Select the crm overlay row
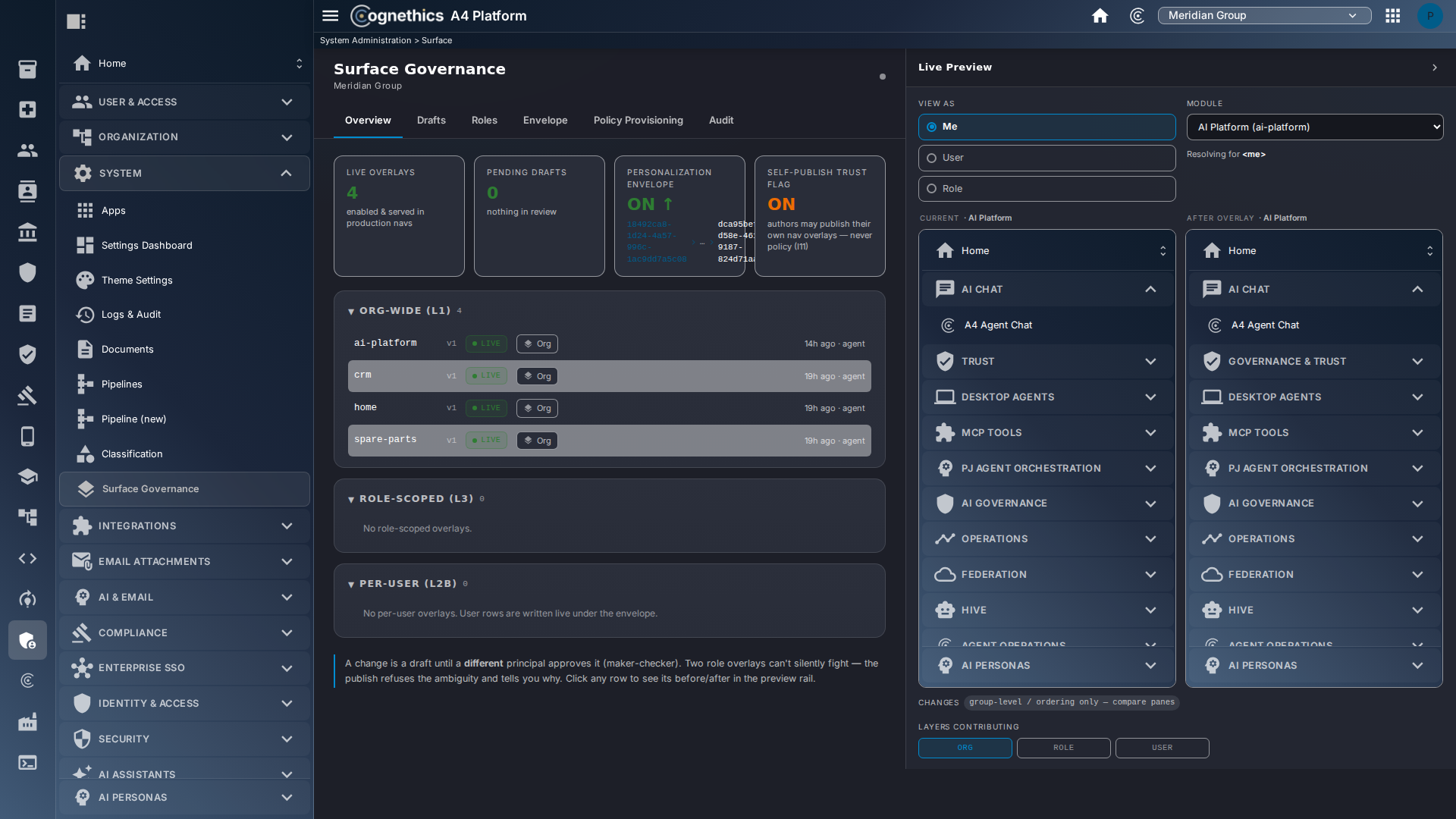The image size is (1456, 819). coord(609,376)
